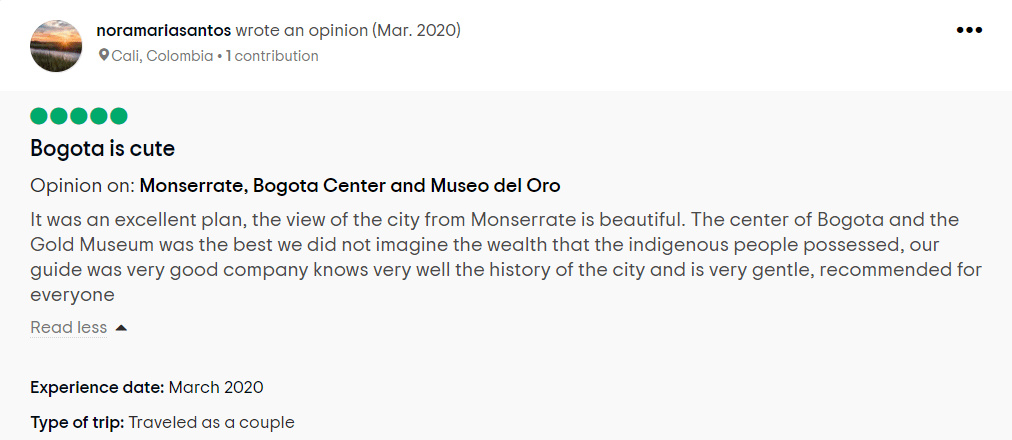Open noramariasantos sunset profile avatar
The width and height of the screenshot is (1012, 440).
click(56, 46)
